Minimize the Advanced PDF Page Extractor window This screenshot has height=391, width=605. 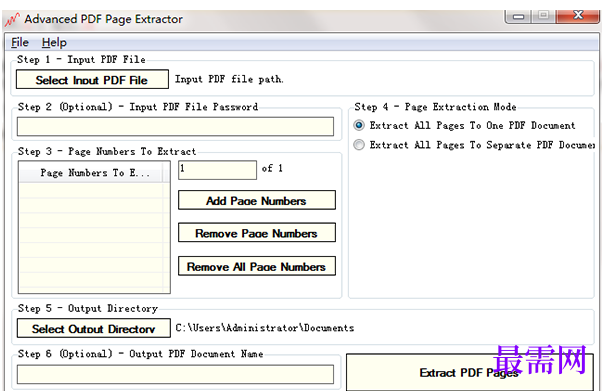pos(518,17)
